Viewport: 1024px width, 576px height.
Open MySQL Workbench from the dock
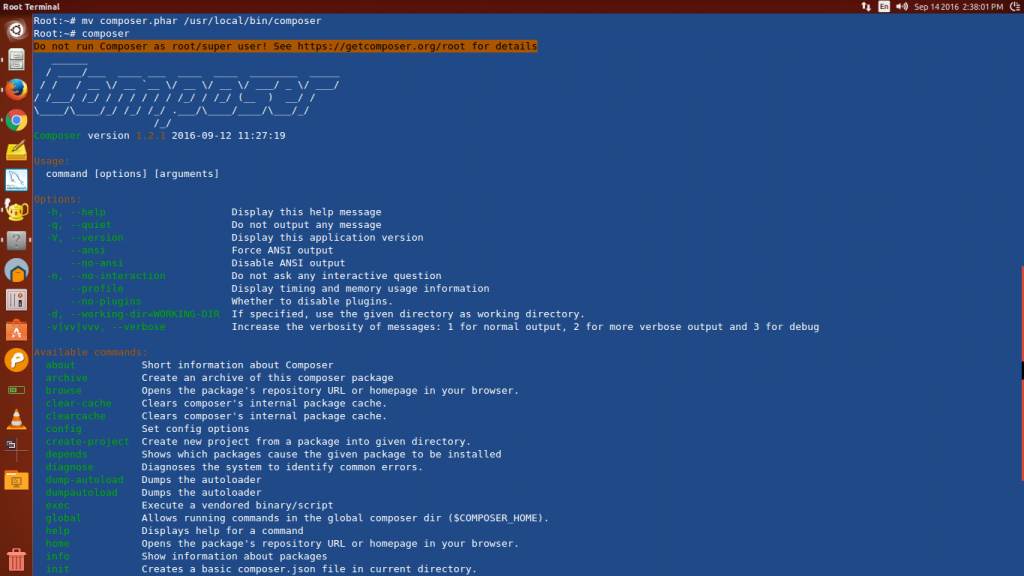coord(16,180)
